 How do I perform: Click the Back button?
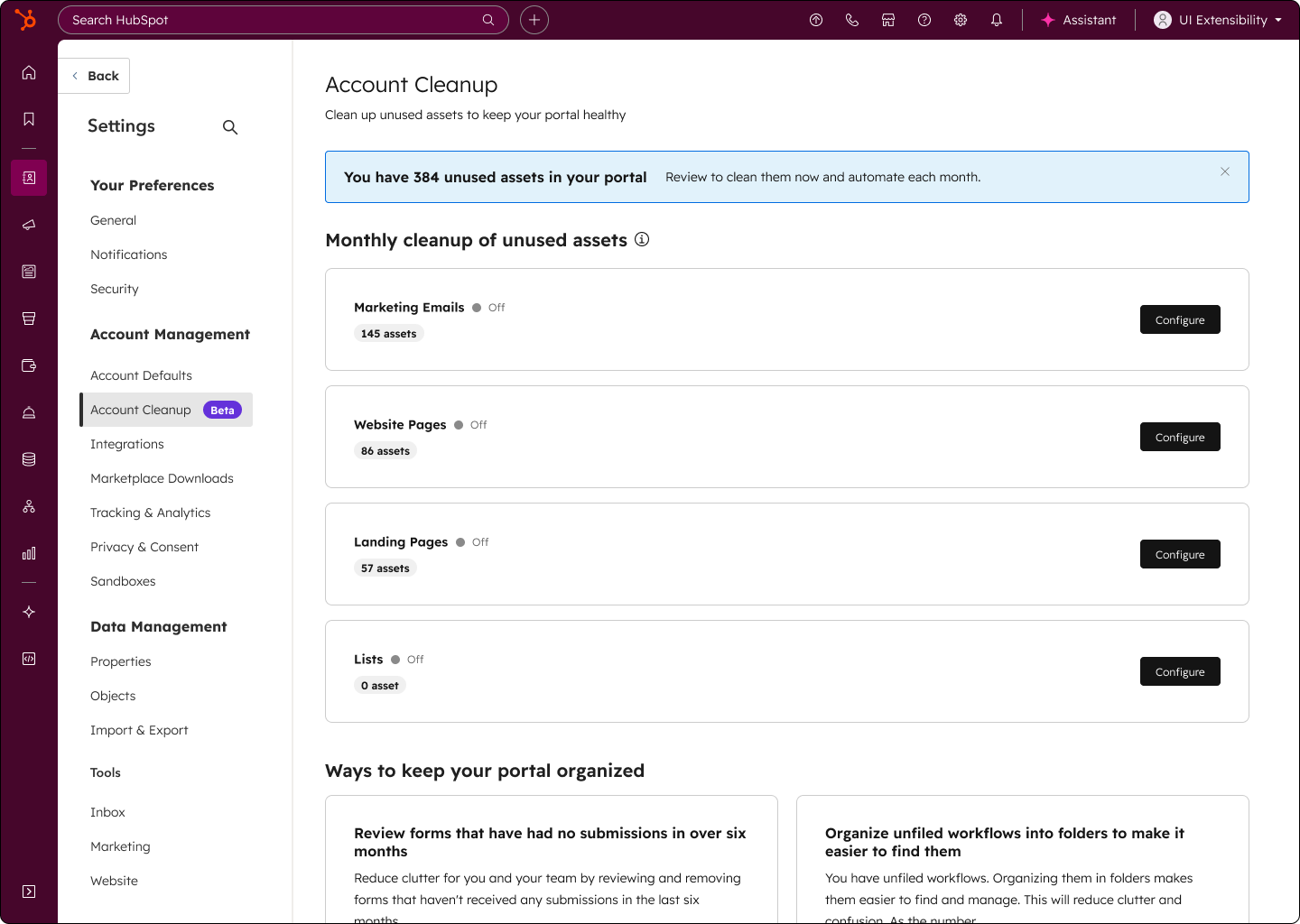click(94, 76)
